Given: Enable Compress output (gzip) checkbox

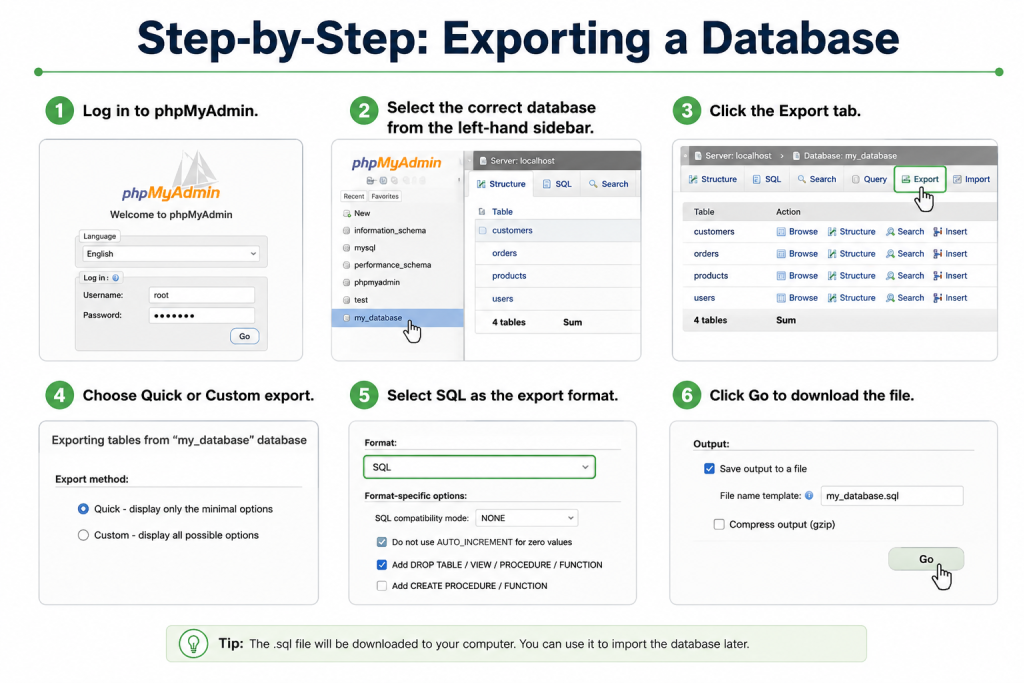Looking at the screenshot, I should (x=719, y=524).
